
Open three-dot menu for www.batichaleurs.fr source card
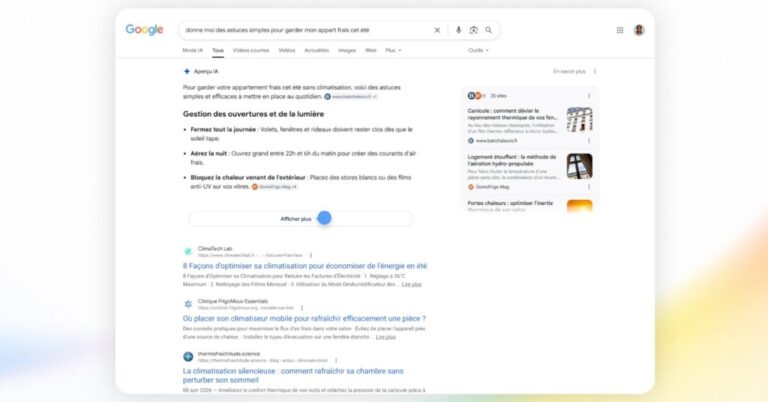(x=589, y=141)
